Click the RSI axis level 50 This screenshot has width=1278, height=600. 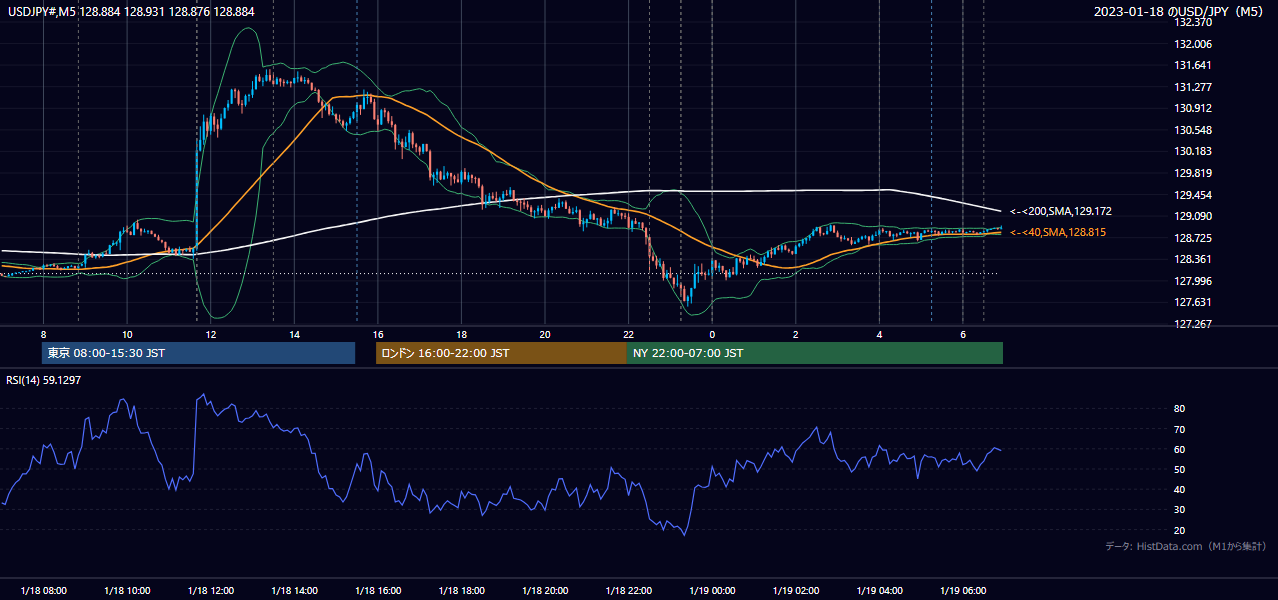(1179, 469)
